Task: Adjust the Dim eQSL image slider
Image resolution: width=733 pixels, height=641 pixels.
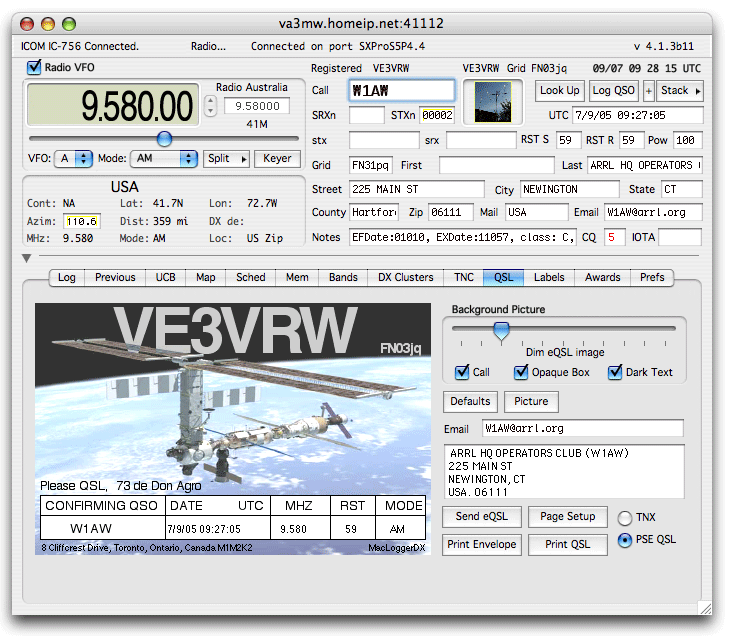Action: 502,330
